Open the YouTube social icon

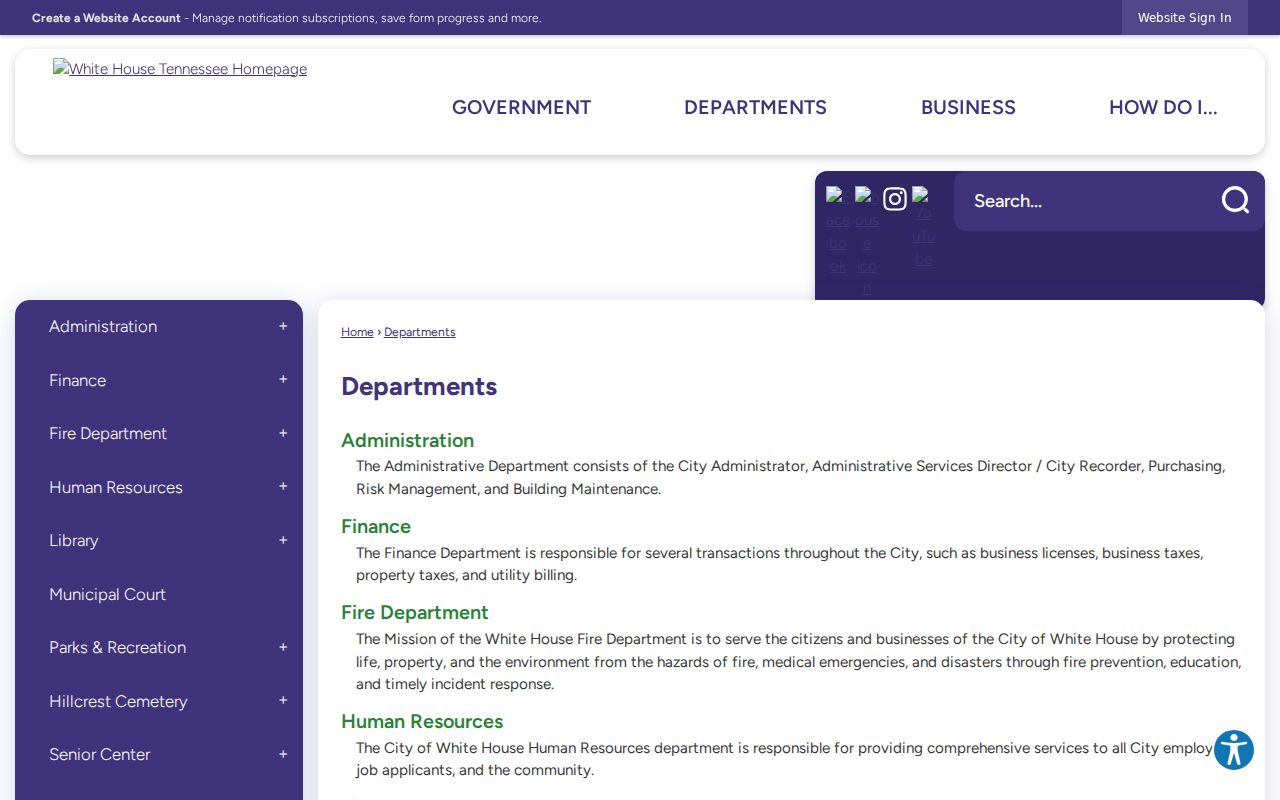point(924,228)
